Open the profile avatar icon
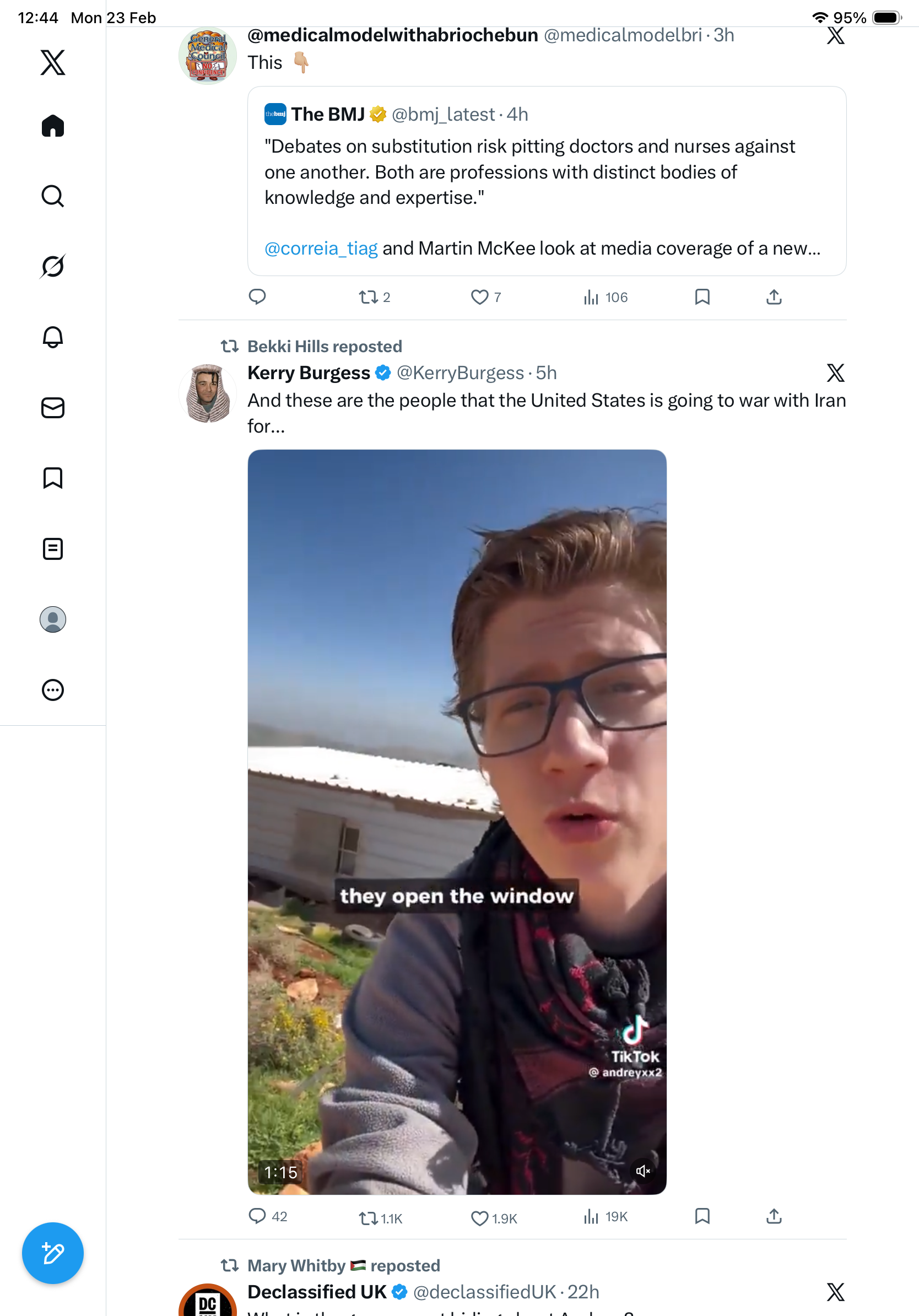This screenshot has width=919, height=1316. click(53, 619)
